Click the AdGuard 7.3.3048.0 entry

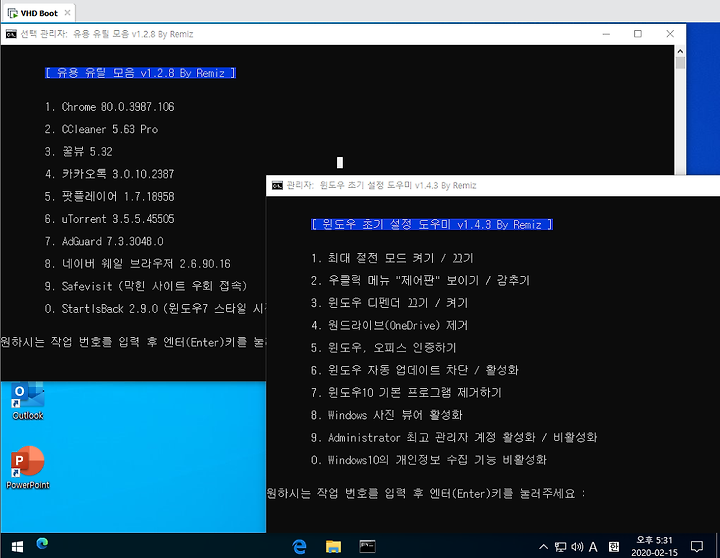104,242
